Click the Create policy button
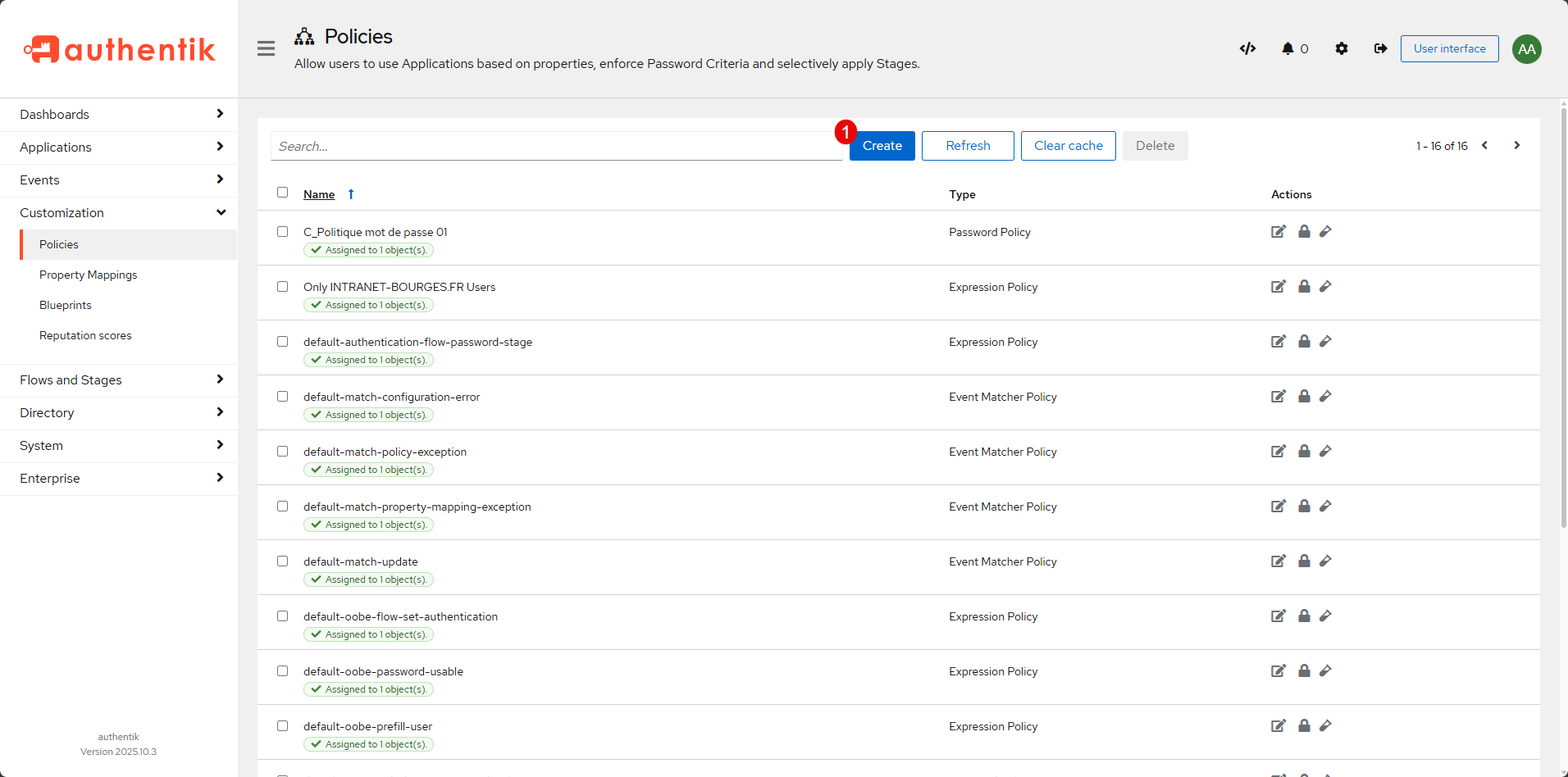The image size is (1568, 777). pyautogui.click(x=882, y=146)
